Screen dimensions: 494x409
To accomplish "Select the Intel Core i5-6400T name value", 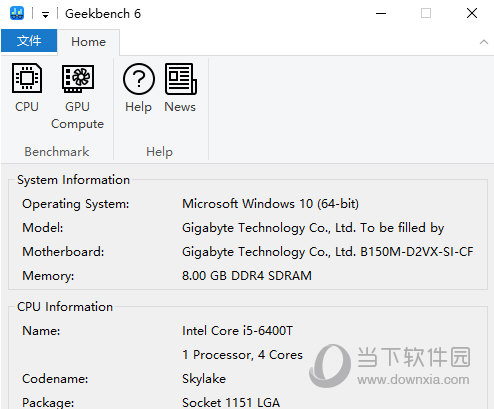I will 237,331.
